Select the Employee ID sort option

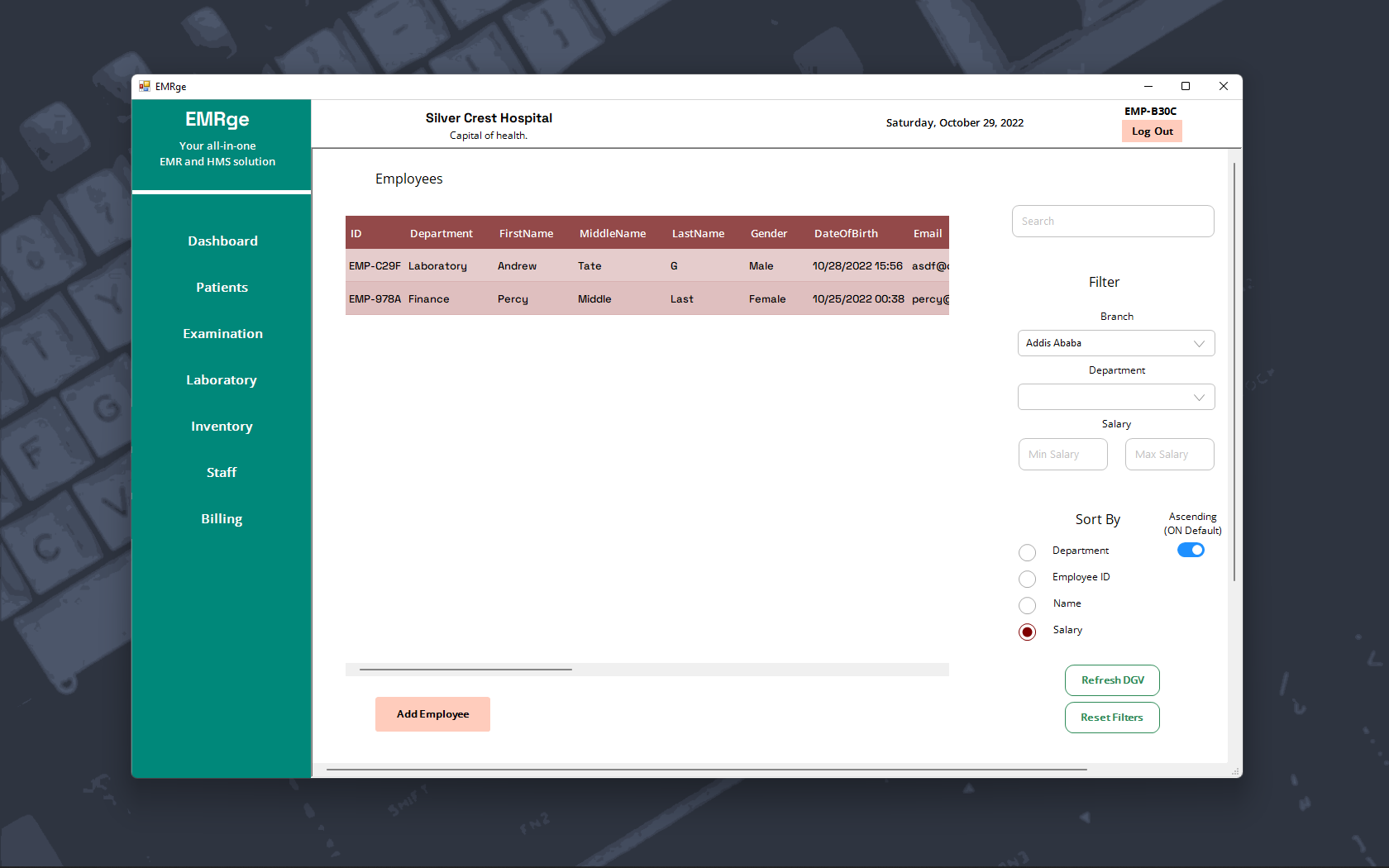coord(1027,579)
